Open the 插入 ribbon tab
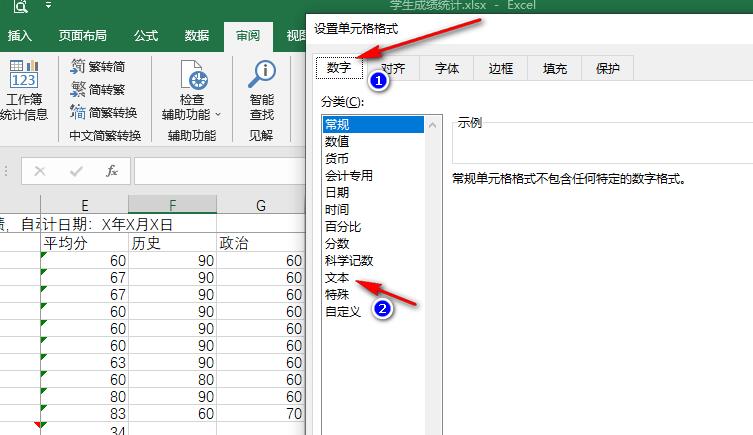The width and height of the screenshot is (753, 435). 19,36
